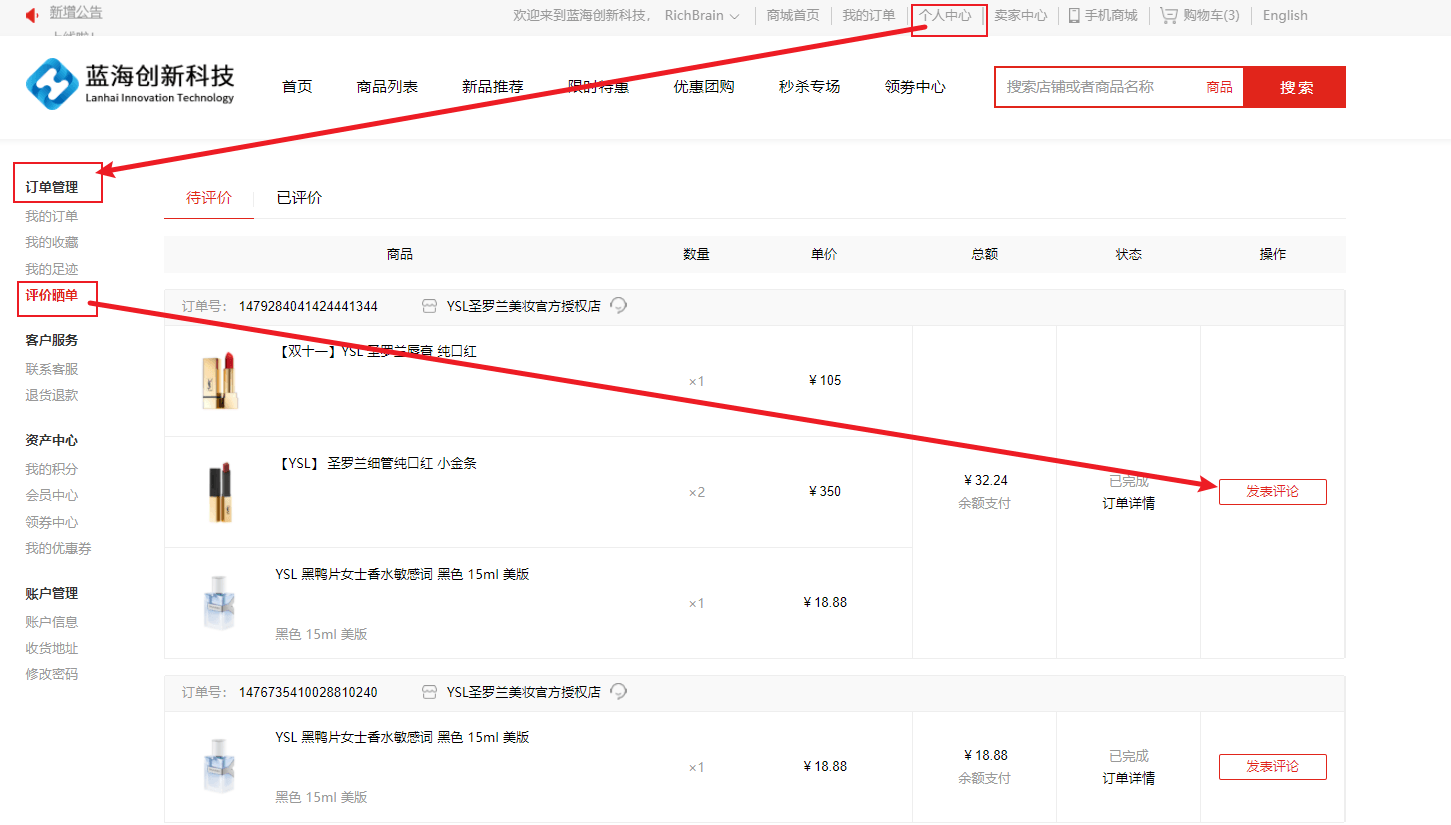
Task: Open 修改密码 in the sidebar
Action: tap(51, 674)
